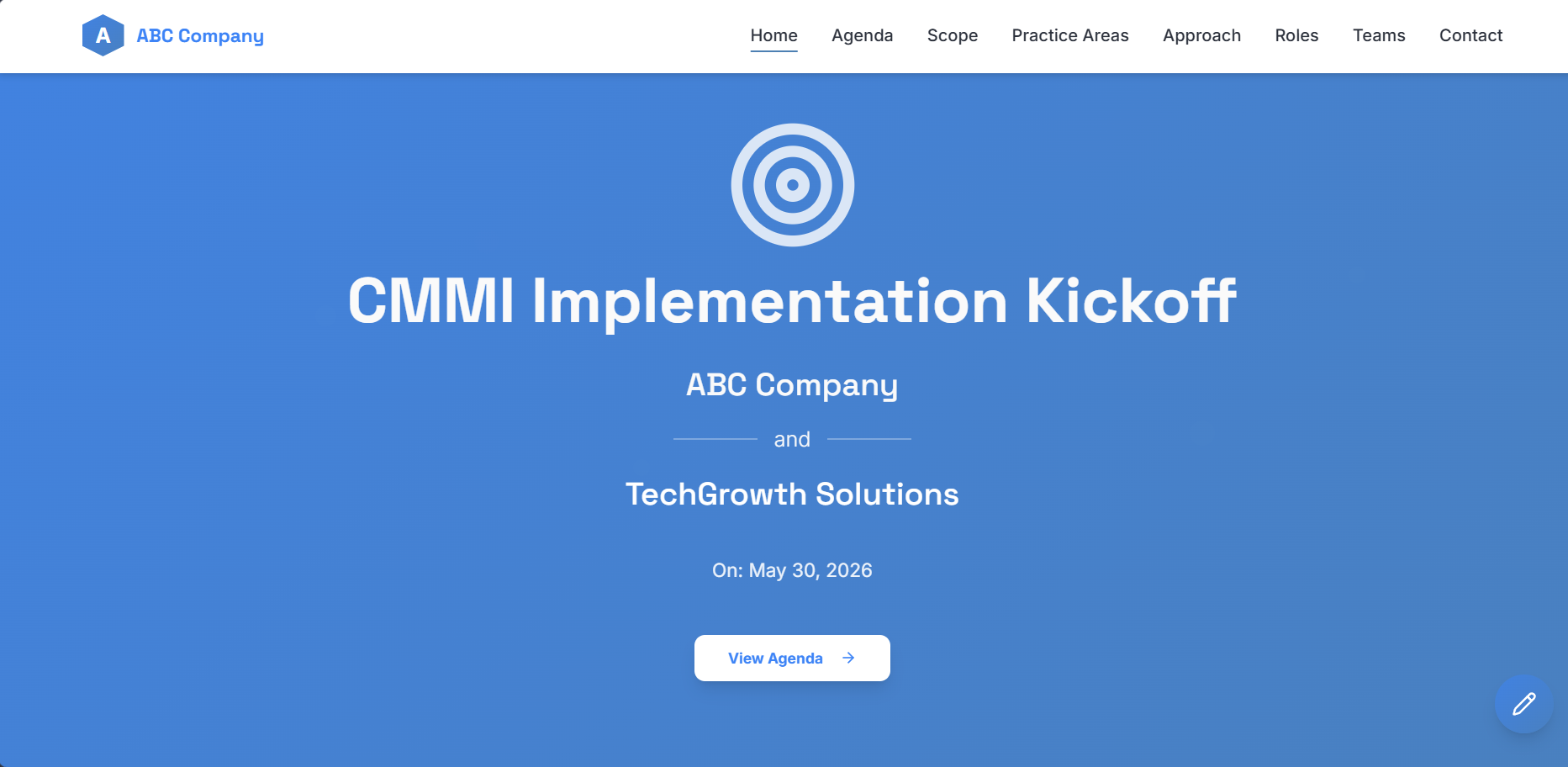Click the ABC Company hero subtitle

(x=792, y=385)
